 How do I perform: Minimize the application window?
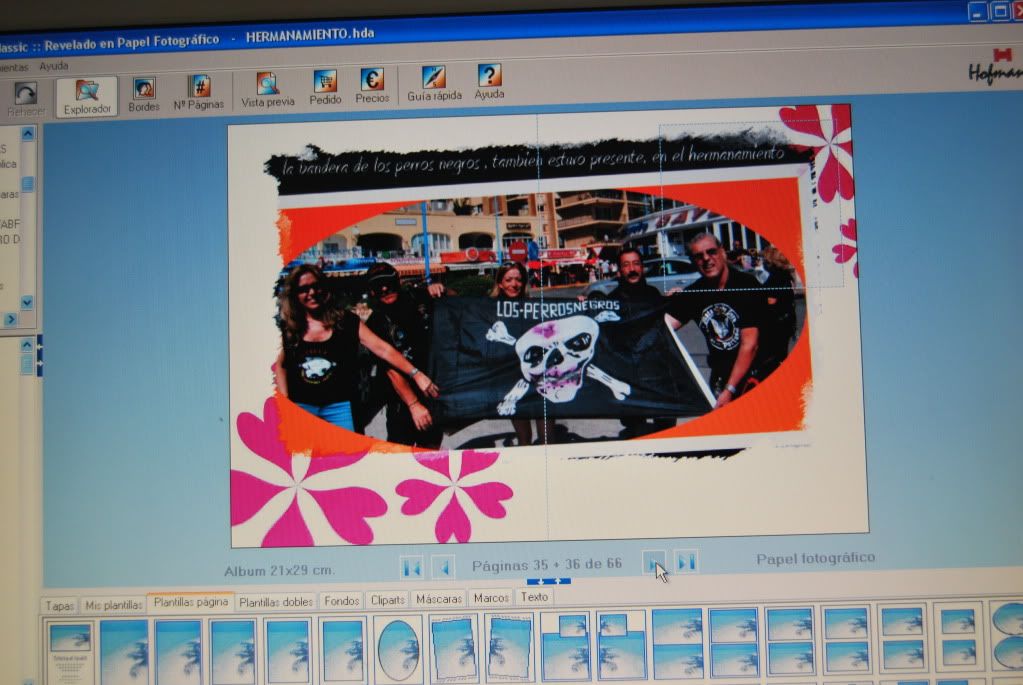[977, 12]
